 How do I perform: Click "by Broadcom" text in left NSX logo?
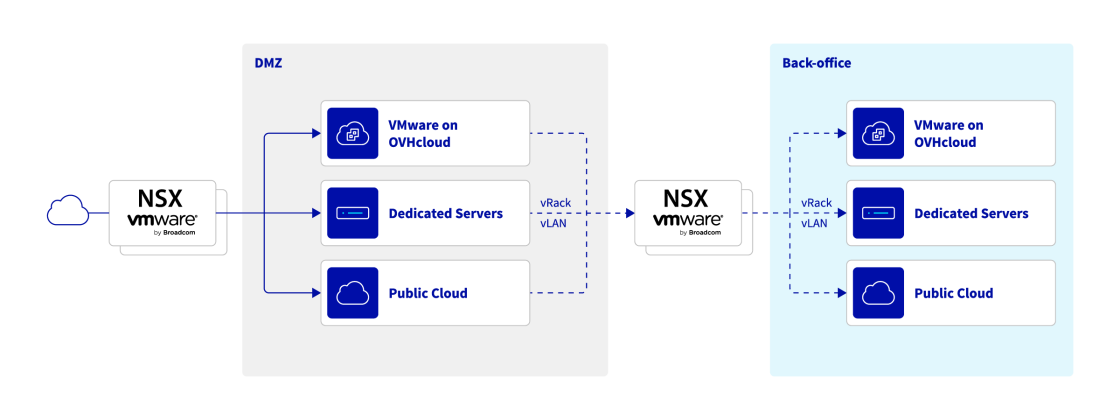click(x=175, y=232)
